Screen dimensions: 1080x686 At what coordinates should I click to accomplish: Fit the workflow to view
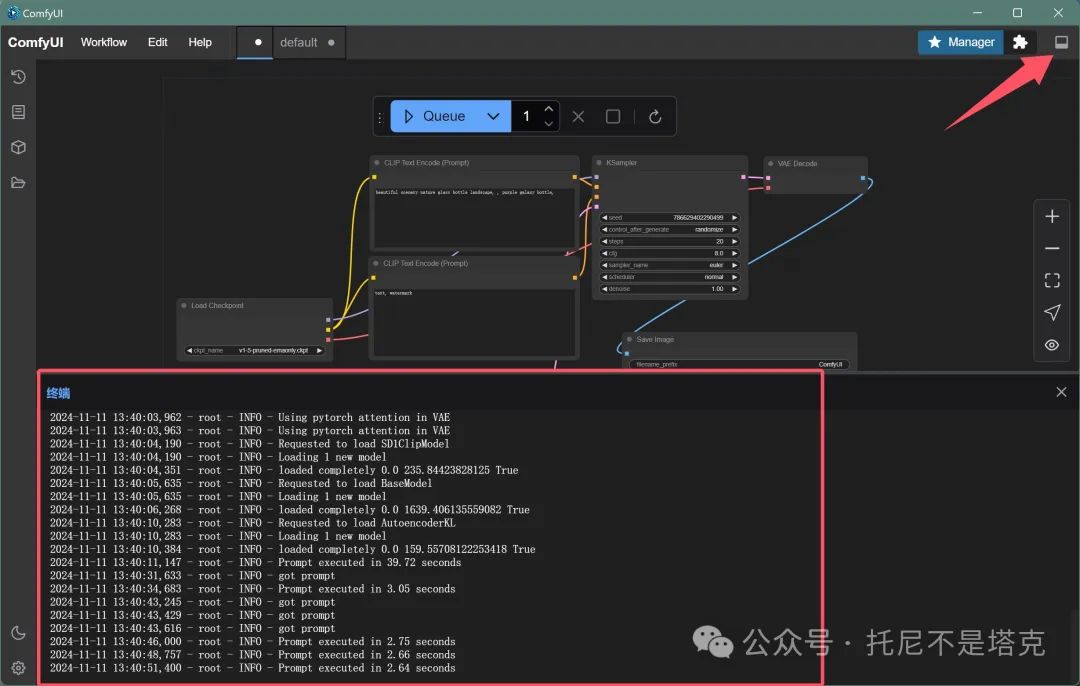pyautogui.click(x=1052, y=280)
